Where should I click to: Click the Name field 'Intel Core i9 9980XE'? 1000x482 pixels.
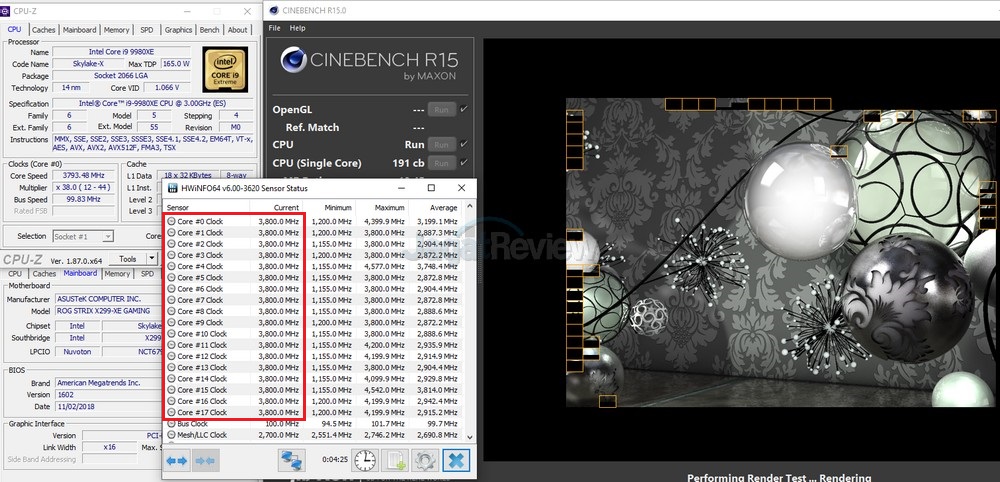(x=121, y=52)
